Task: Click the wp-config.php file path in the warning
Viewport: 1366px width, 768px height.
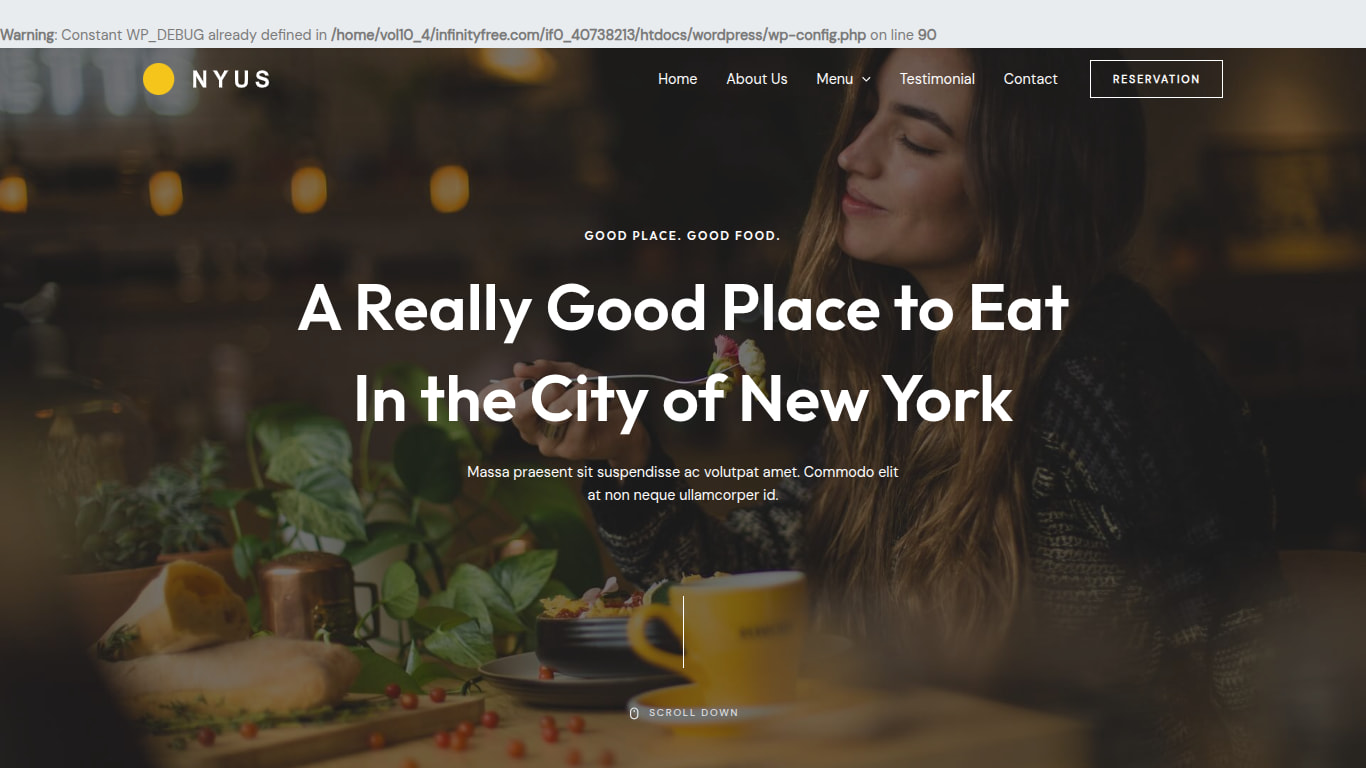Action: click(598, 35)
